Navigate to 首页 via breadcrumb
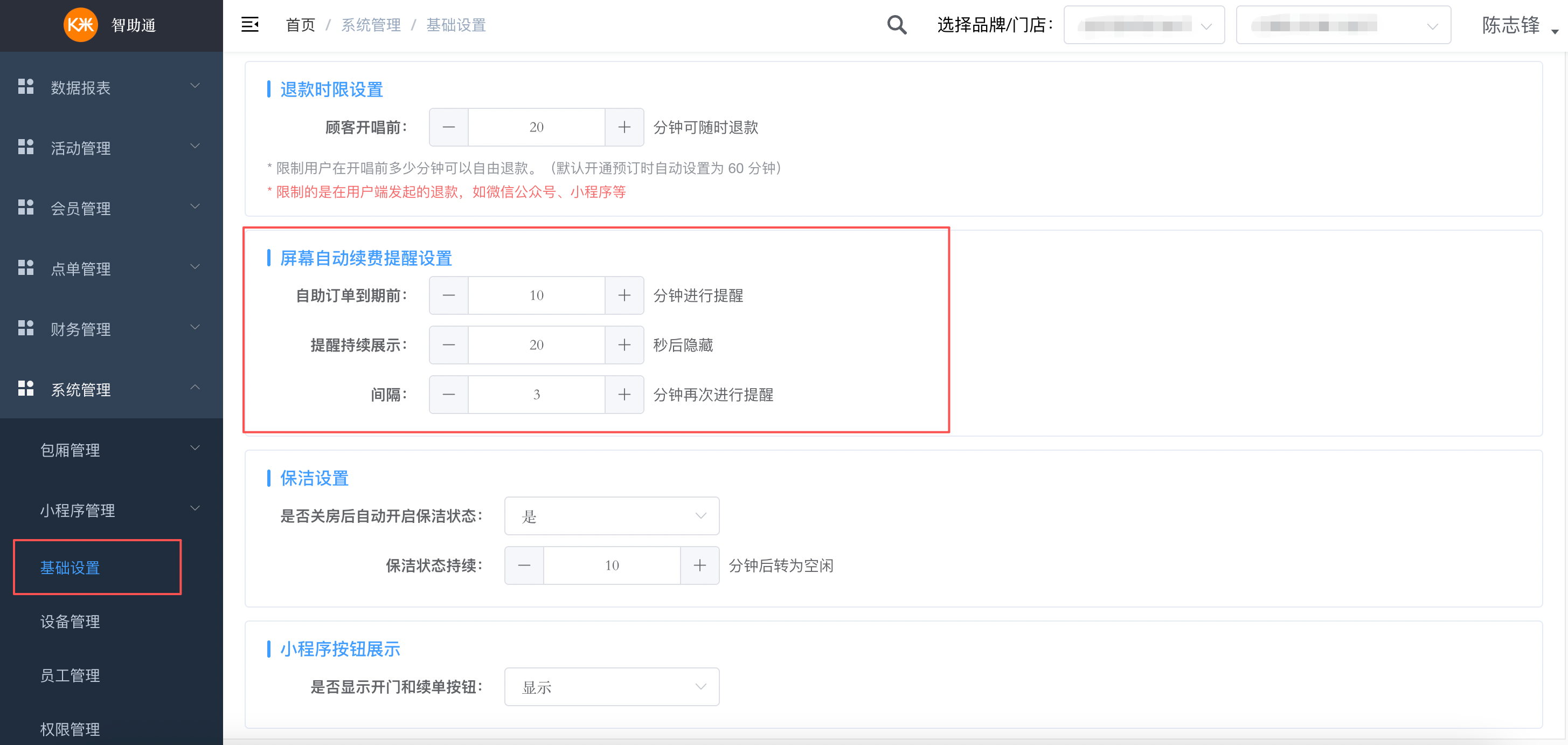This screenshot has height=745, width=1568. pos(300,25)
